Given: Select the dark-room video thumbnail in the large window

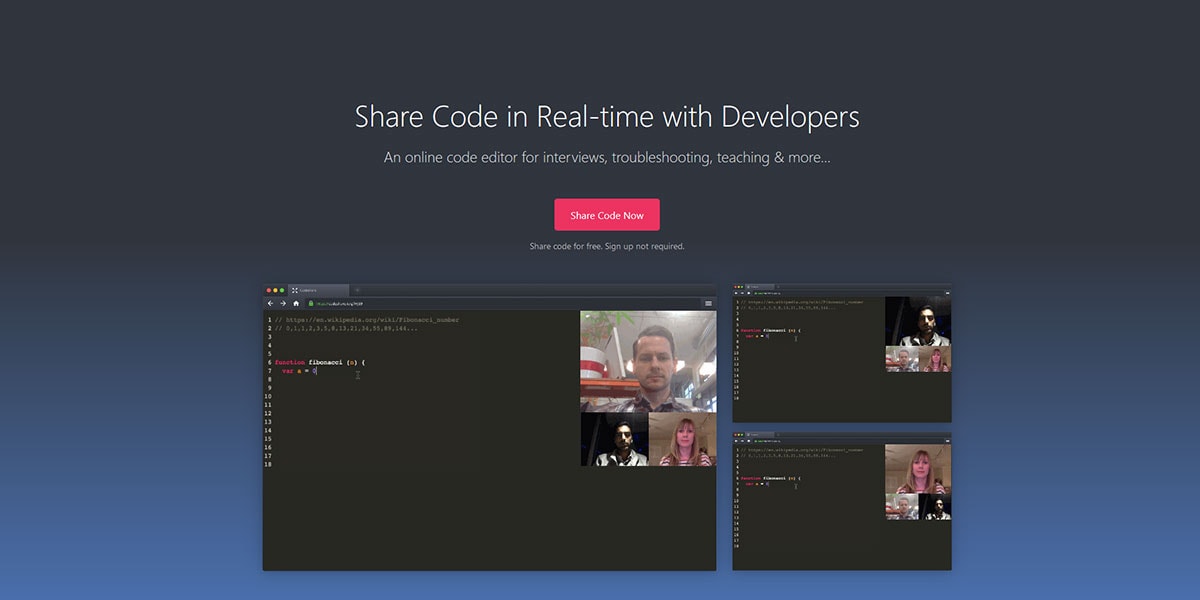Looking at the screenshot, I should [614, 439].
